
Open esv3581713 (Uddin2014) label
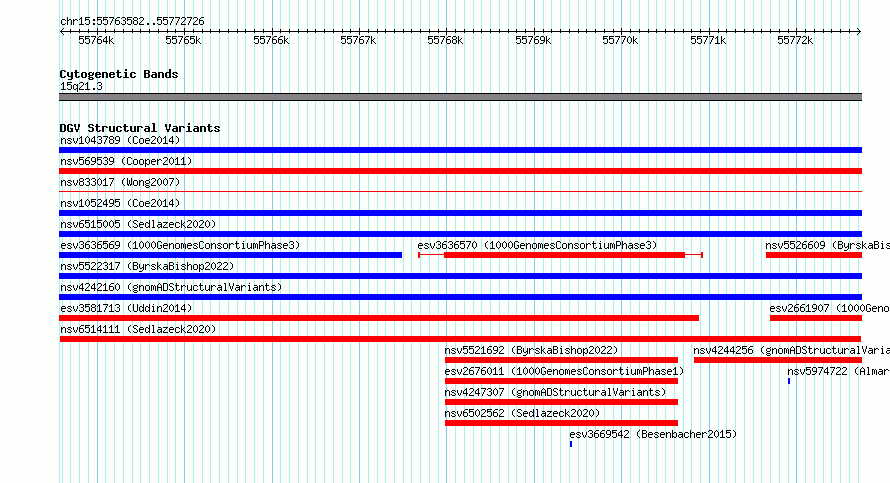pos(126,308)
